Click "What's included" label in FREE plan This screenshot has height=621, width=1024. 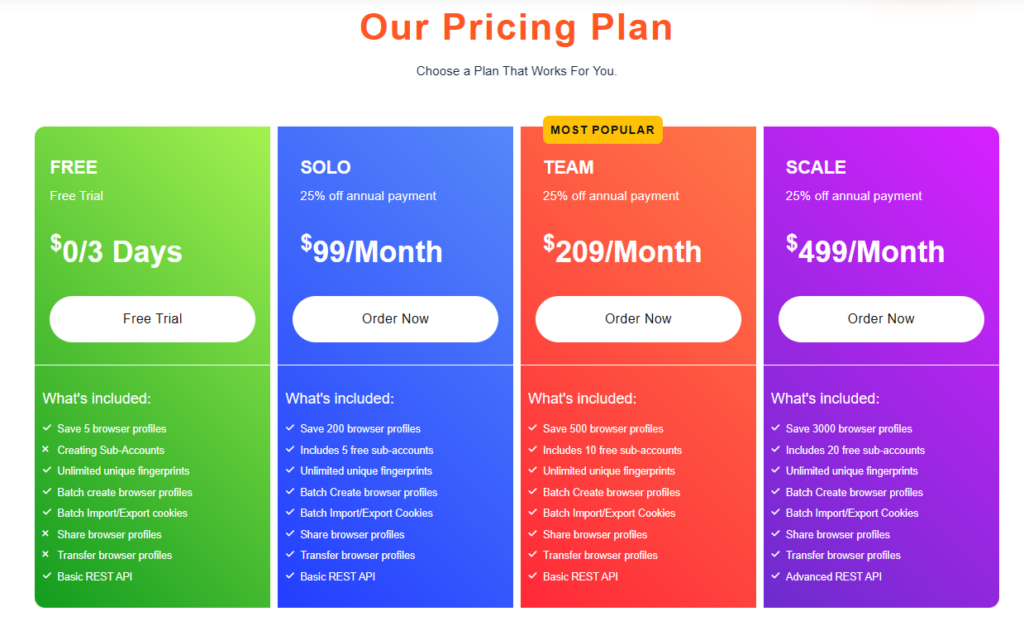(97, 397)
